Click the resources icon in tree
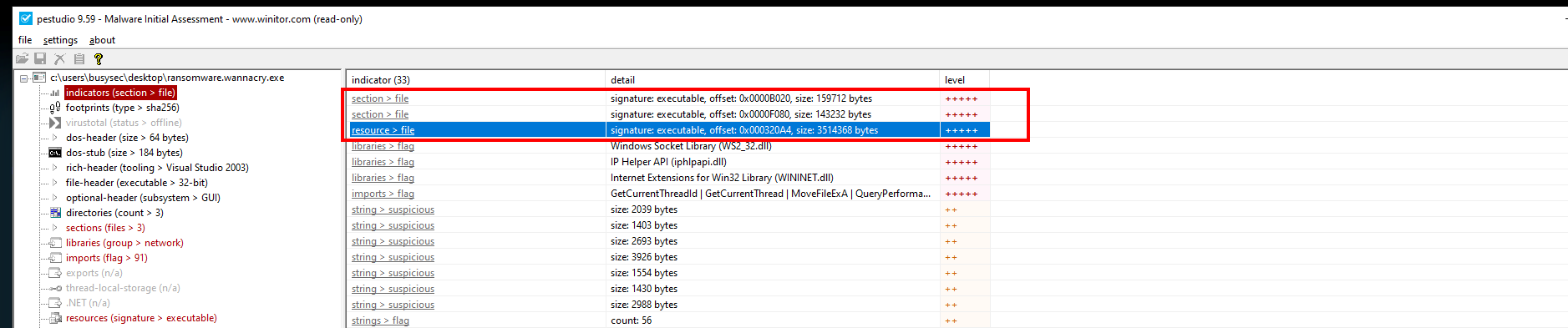Screen dimensions: 1568x328 coord(55,318)
